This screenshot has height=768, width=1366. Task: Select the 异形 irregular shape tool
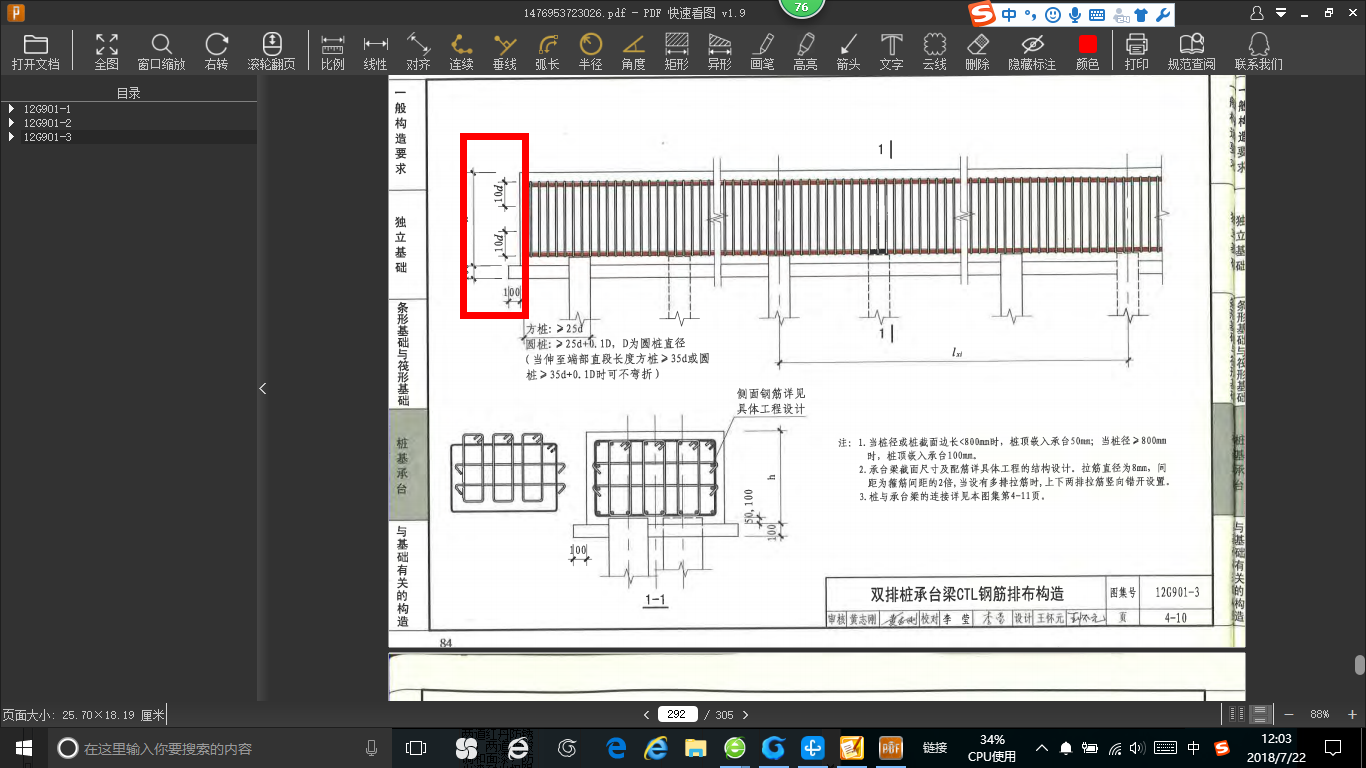[x=719, y=52]
